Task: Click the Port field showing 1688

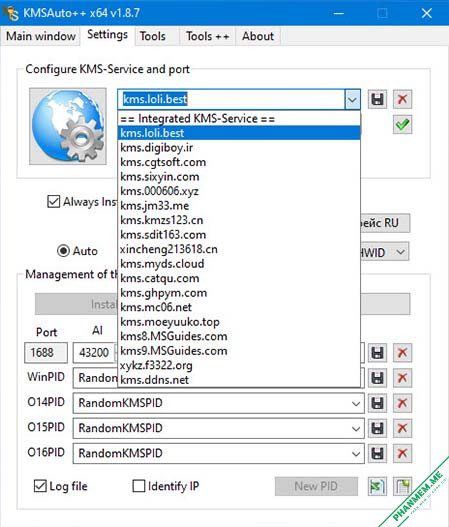Action: [x=46, y=353]
